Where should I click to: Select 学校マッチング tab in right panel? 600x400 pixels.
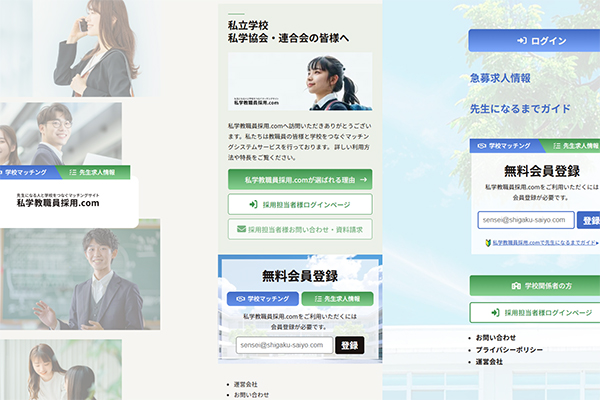[505, 145]
